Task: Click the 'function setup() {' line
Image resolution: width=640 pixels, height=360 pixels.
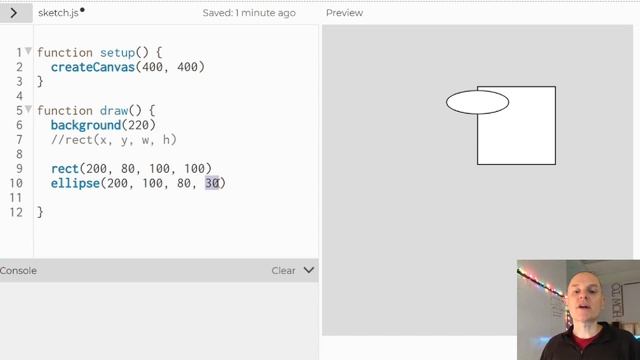Action: click(x=100, y=53)
